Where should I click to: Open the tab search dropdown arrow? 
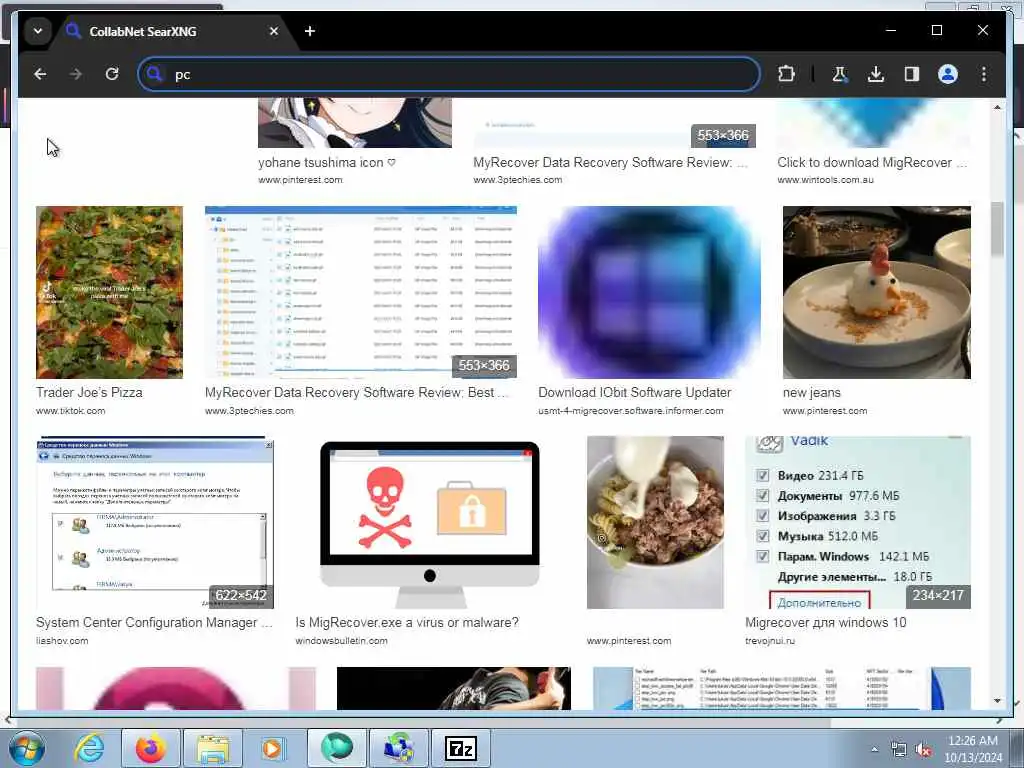38,31
